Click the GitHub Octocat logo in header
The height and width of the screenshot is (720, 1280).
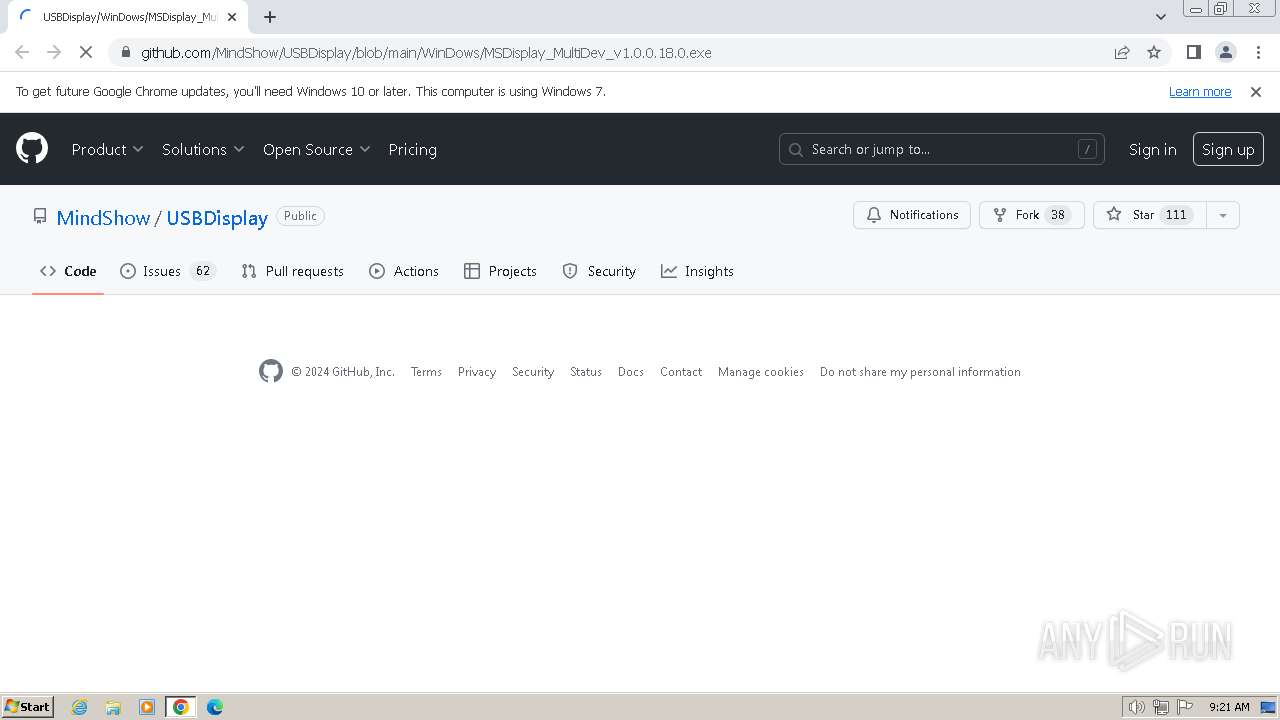click(32, 149)
